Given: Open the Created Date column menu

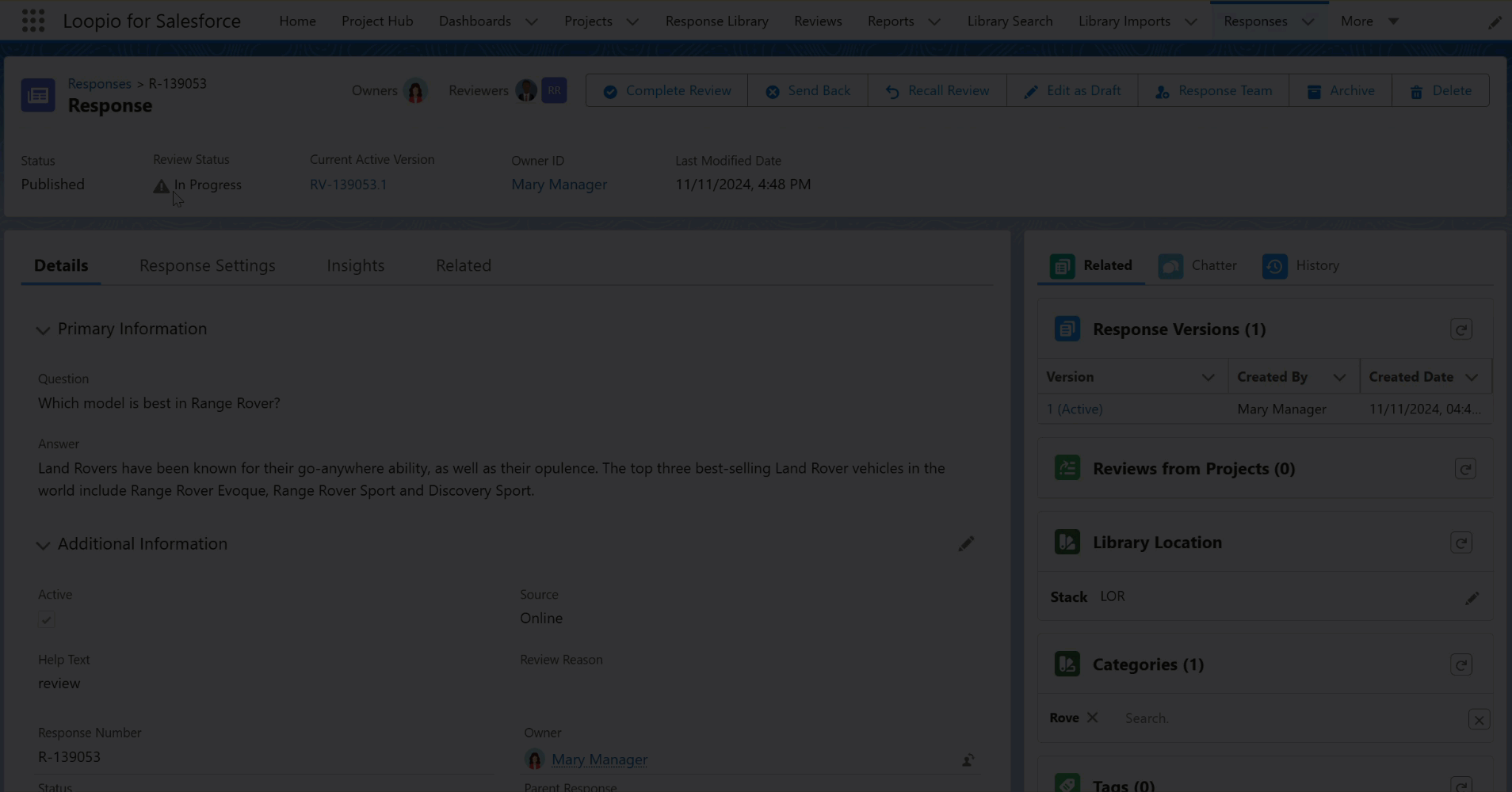Looking at the screenshot, I should coord(1472,378).
